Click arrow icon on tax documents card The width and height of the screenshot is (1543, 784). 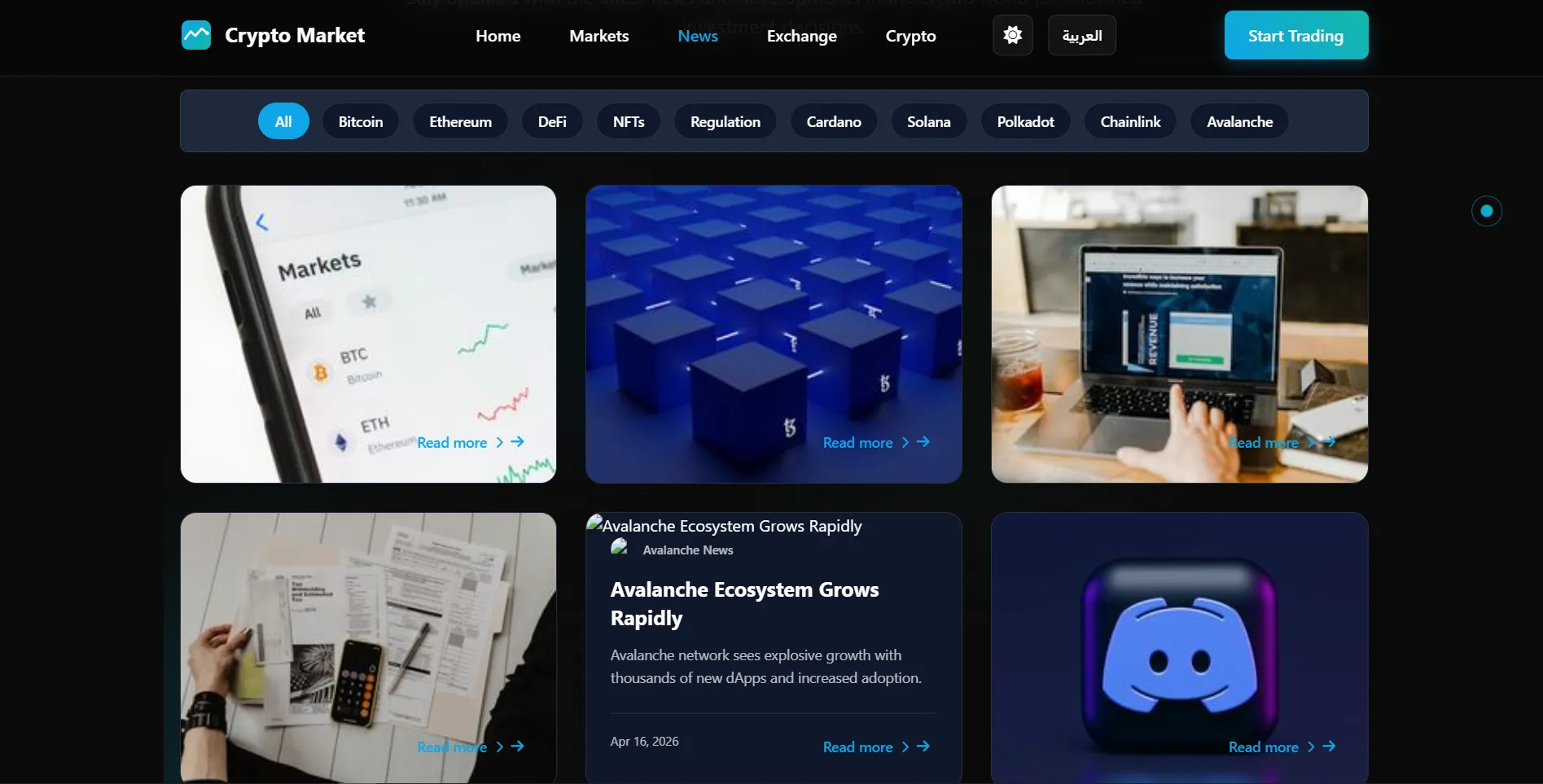pos(517,747)
